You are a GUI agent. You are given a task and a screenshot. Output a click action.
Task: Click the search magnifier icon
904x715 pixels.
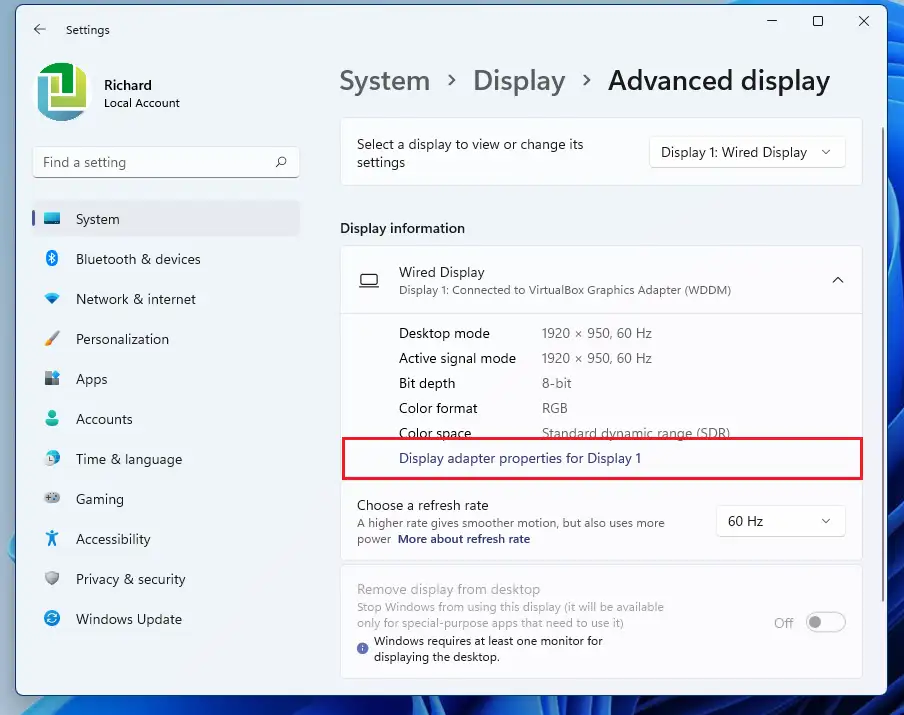pos(281,162)
